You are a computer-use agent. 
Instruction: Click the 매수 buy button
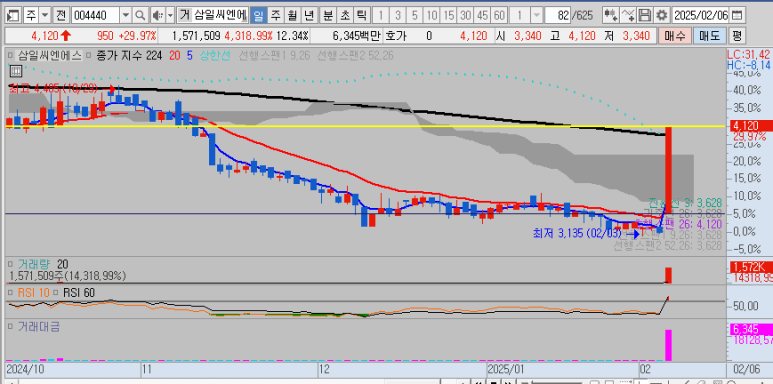[x=674, y=36]
